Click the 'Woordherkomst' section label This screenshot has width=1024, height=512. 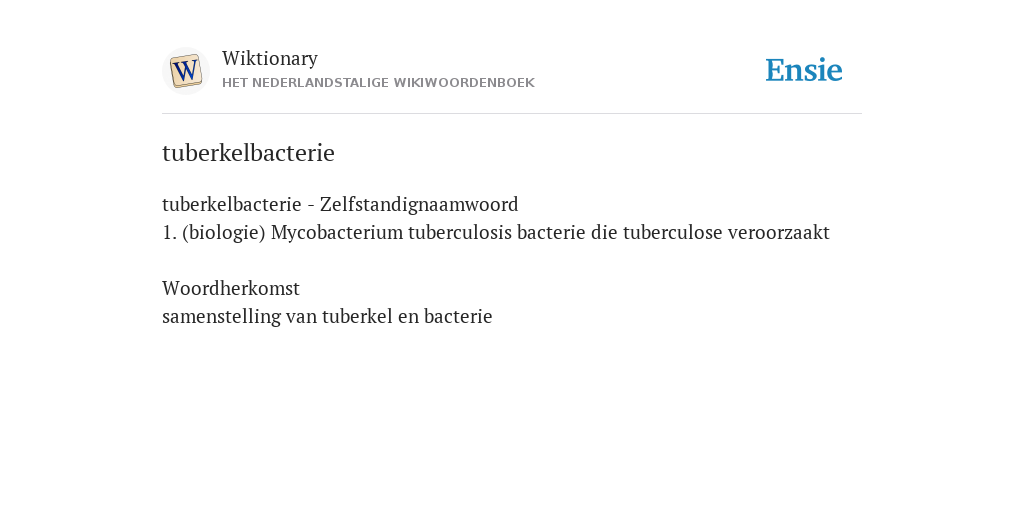coord(231,288)
